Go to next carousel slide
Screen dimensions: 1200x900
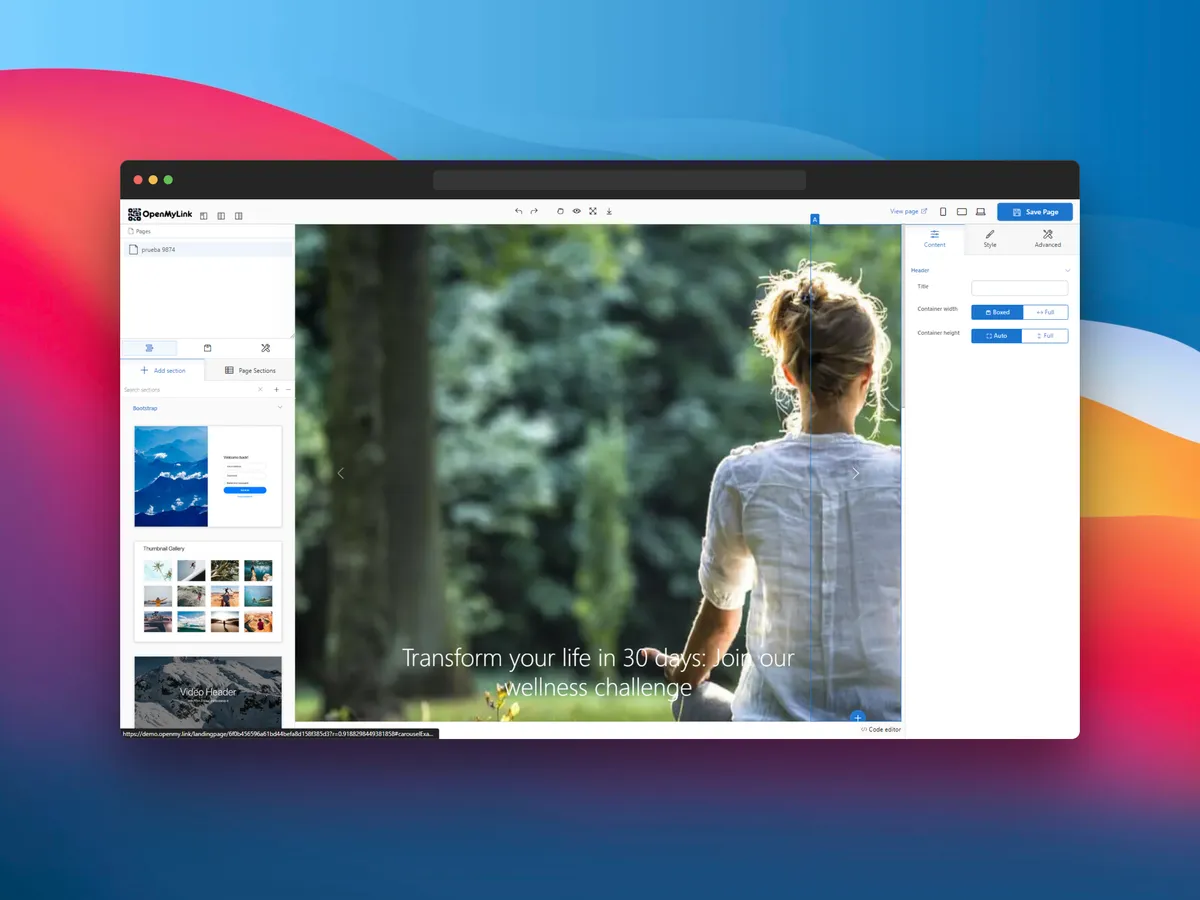click(x=855, y=473)
